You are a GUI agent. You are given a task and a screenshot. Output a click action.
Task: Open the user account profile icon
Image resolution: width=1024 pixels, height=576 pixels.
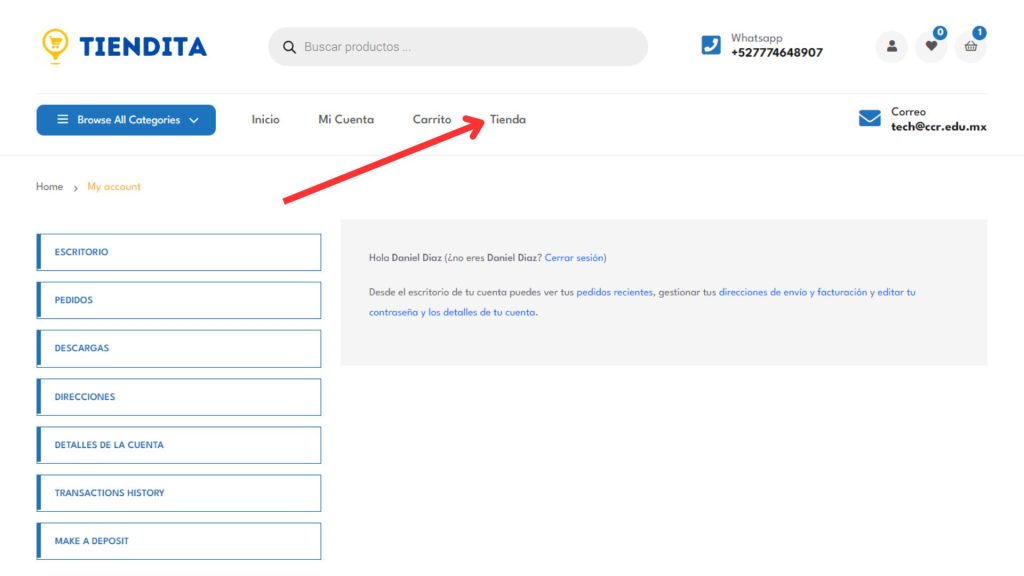pyautogui.click(x=891, y=46)
